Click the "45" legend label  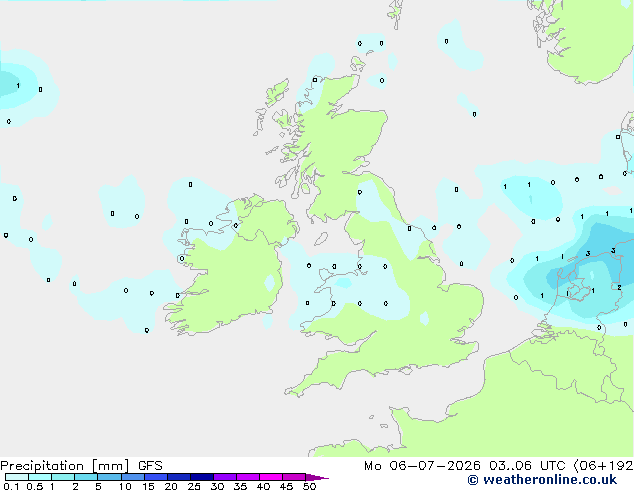click(286, 486)
